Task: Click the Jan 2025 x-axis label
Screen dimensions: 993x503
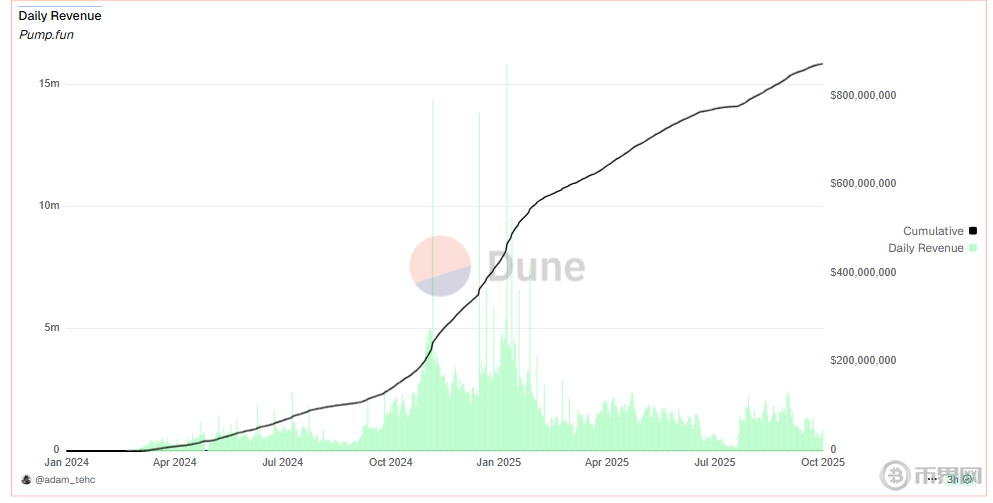Action: coord(498,462)
